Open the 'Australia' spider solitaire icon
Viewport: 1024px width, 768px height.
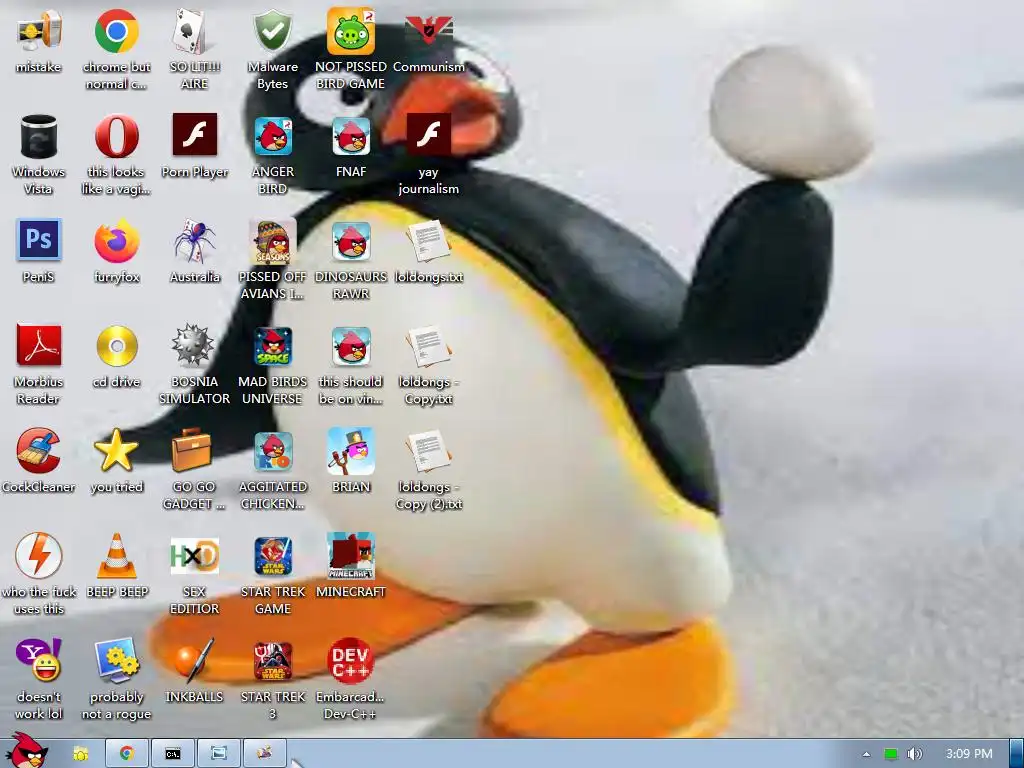pyautogui.click(x=194, y=242)
